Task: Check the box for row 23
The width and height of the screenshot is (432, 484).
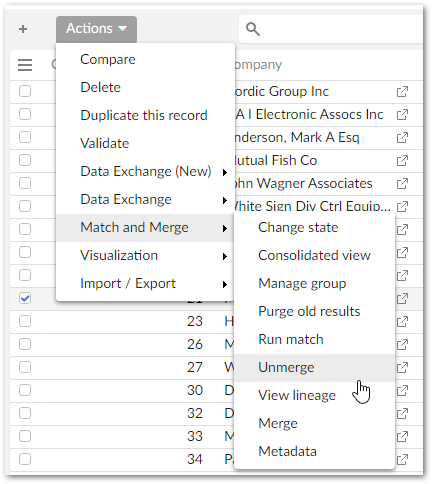Action: coord(25,321)
